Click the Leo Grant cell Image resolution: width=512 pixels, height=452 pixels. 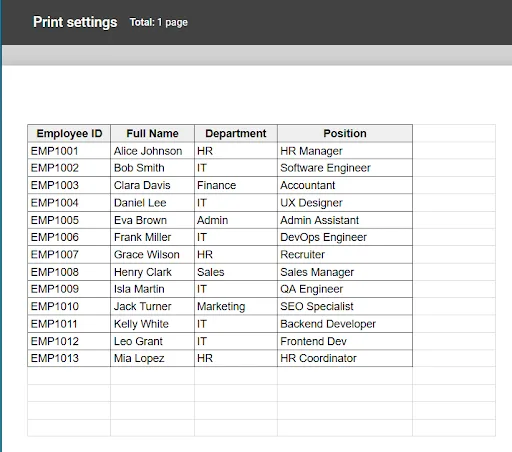[152, 341]
